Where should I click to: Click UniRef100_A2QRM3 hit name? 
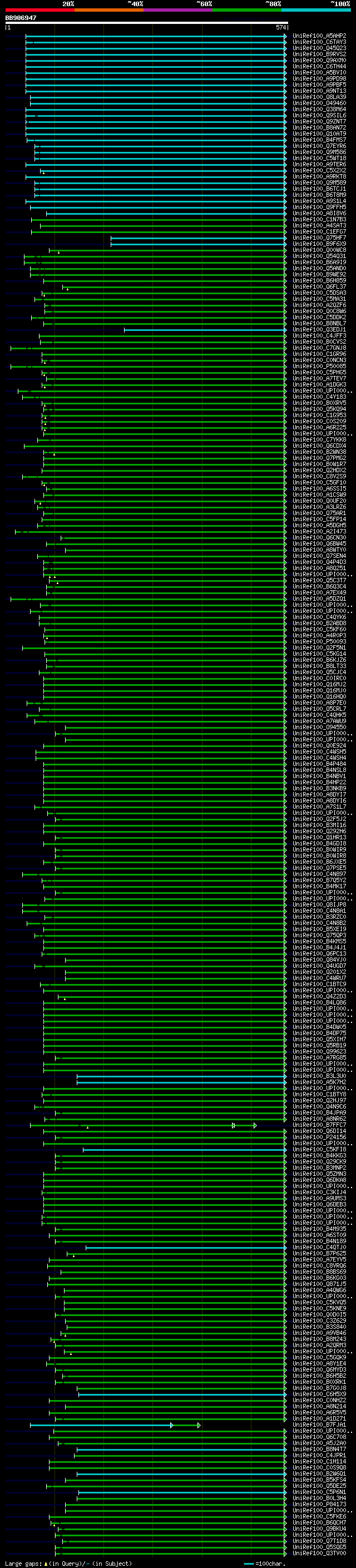coord(319,1345)
